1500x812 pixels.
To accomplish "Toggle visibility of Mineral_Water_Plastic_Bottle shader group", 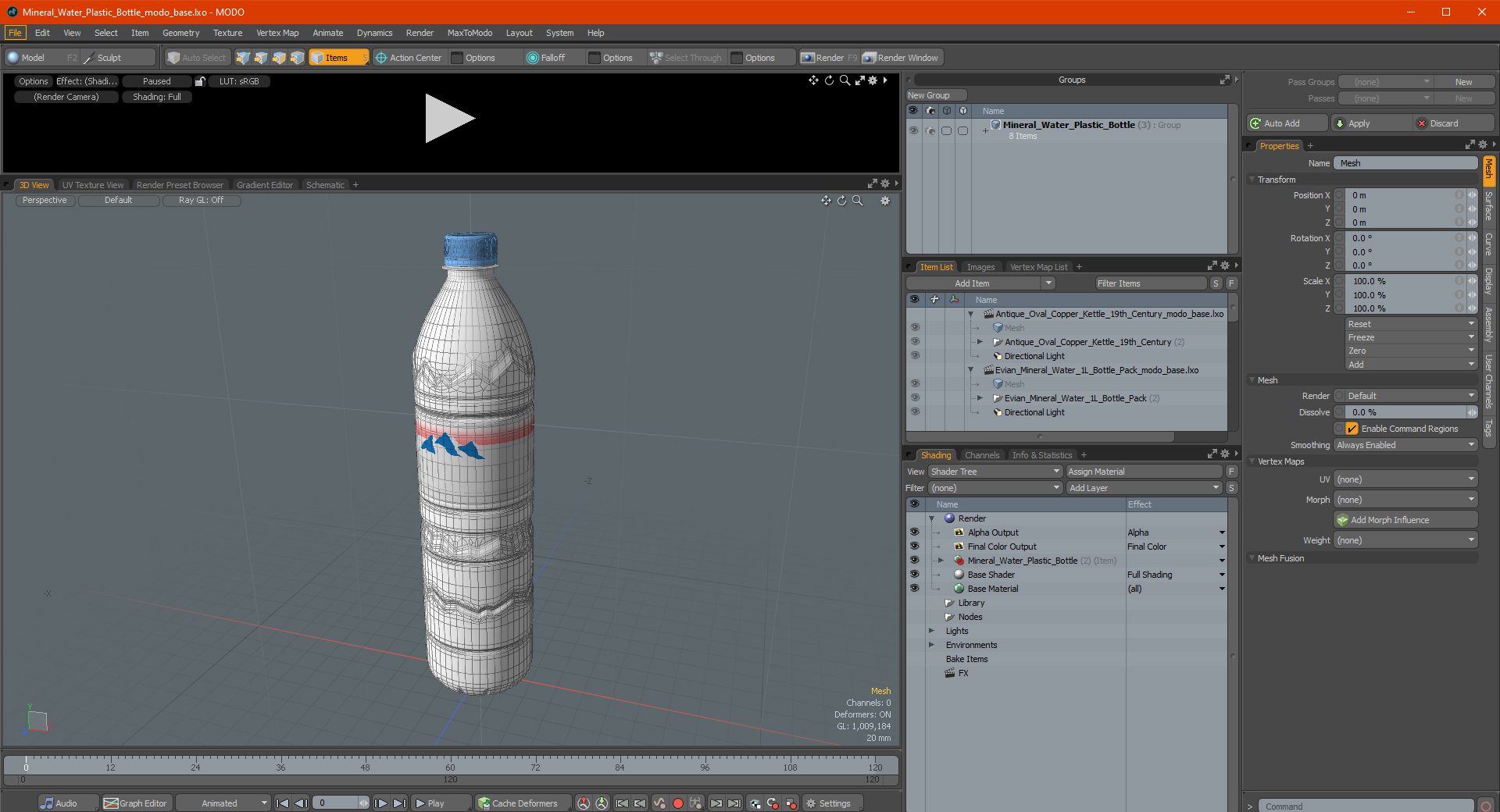I will tap(914, 561).
